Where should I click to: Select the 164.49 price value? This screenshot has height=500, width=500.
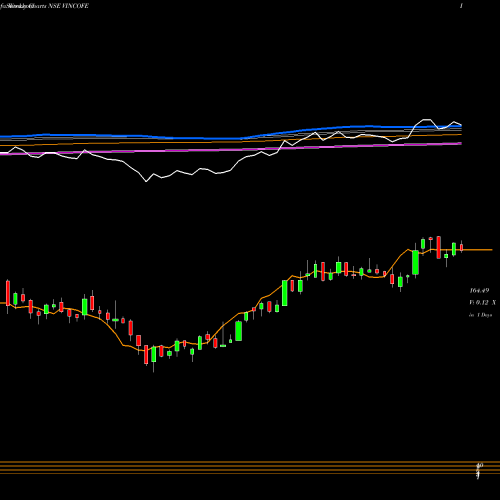pyautogui.click(x=479, y=291)
